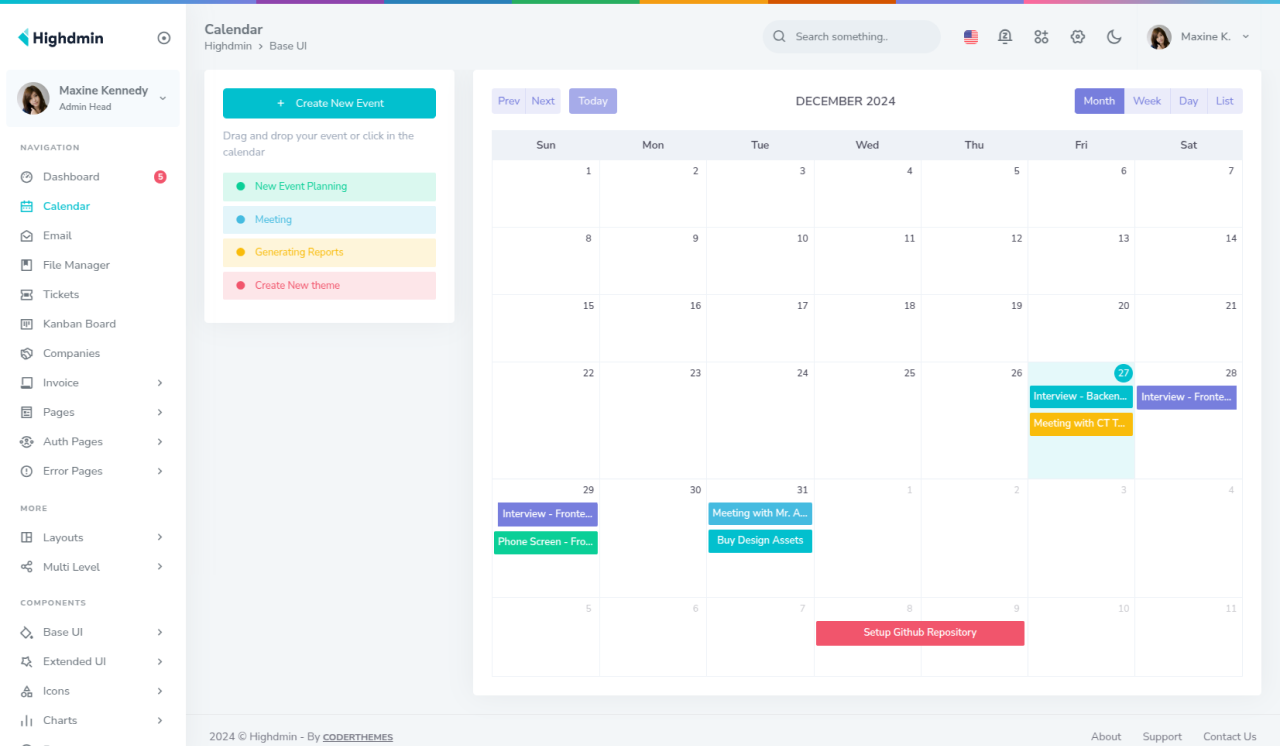Image resolution: width=1280 pixels, height=746 pixels.
Task: Open the Support footer link
Action: (x=1162, y=737)
